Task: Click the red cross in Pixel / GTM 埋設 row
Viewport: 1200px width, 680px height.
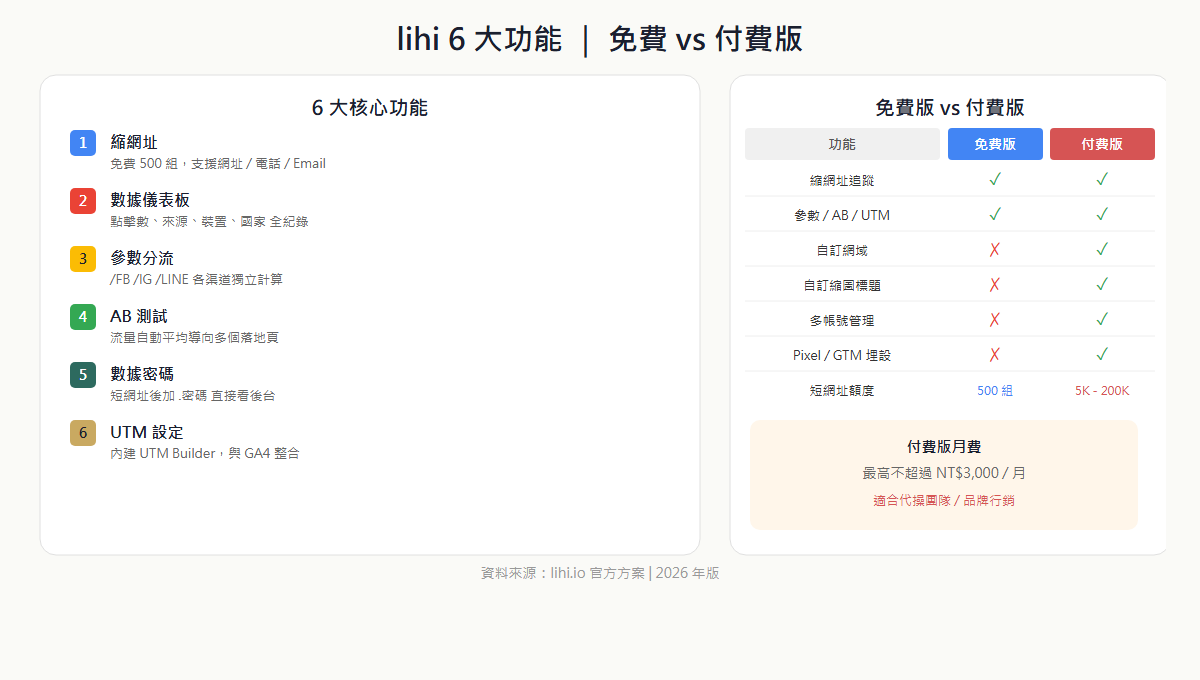Action: tap(995, 355)
